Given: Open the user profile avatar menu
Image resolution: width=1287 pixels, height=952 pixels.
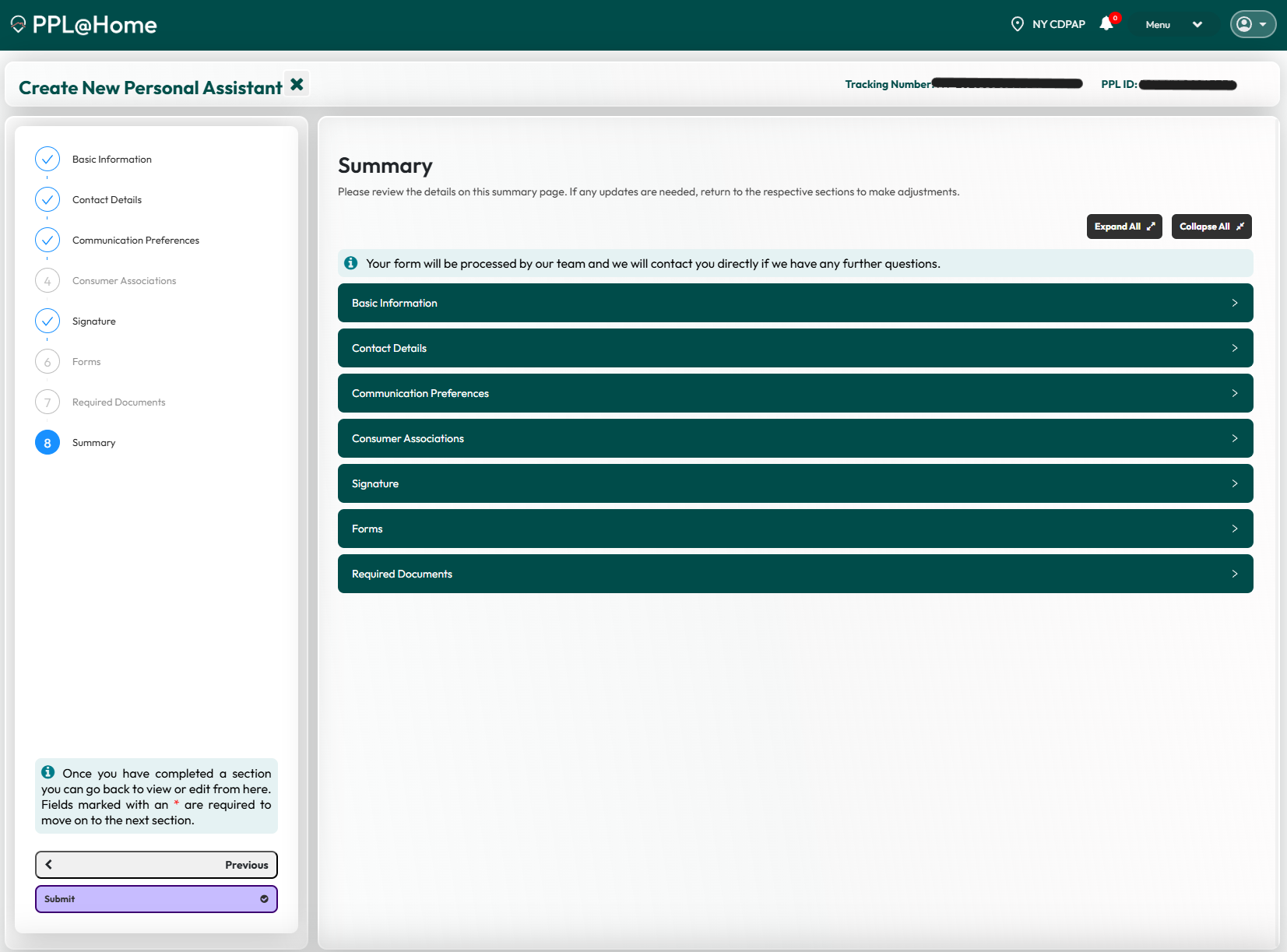Looking at the screenshot, I should pos(1252,24).
